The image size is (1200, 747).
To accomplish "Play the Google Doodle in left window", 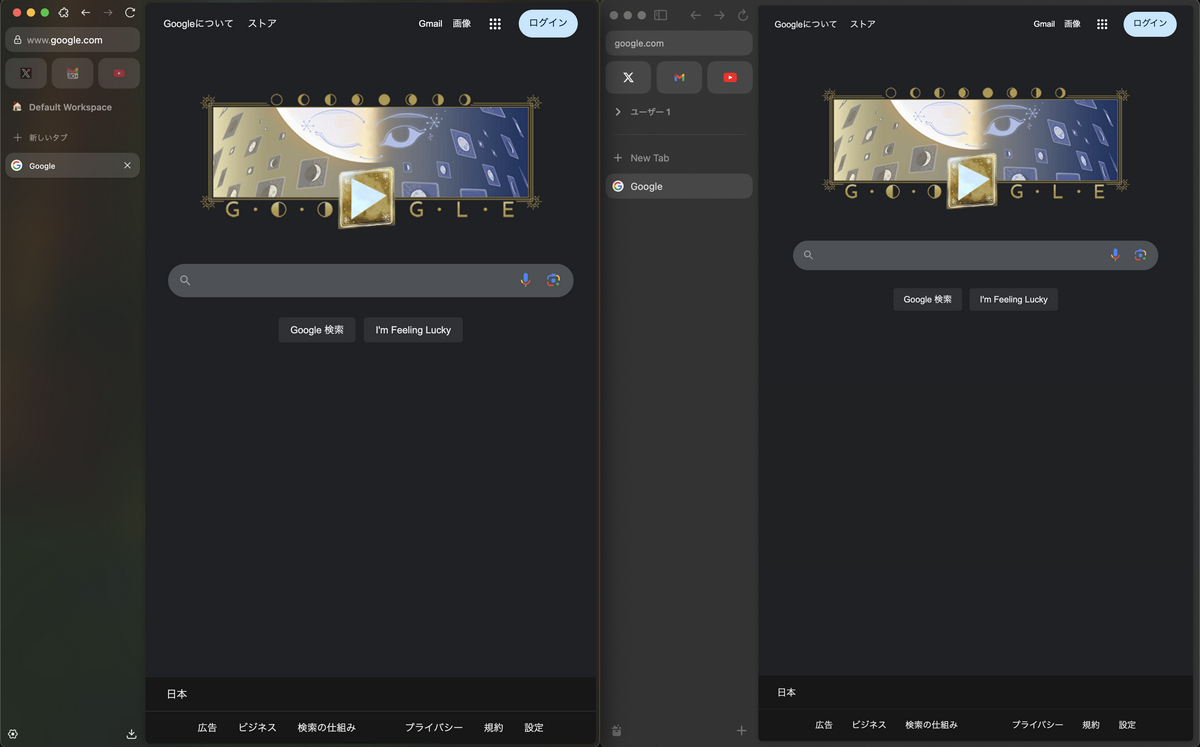I will [x=366, y=198].
